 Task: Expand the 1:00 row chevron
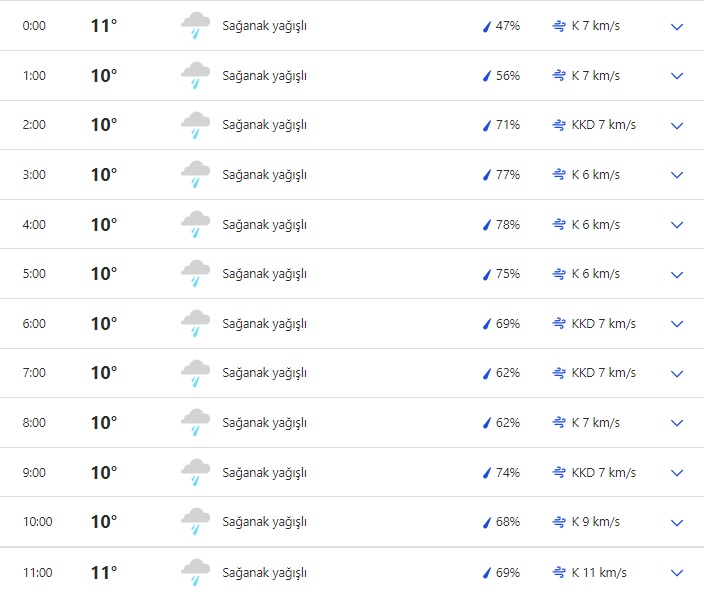point(677,76)
